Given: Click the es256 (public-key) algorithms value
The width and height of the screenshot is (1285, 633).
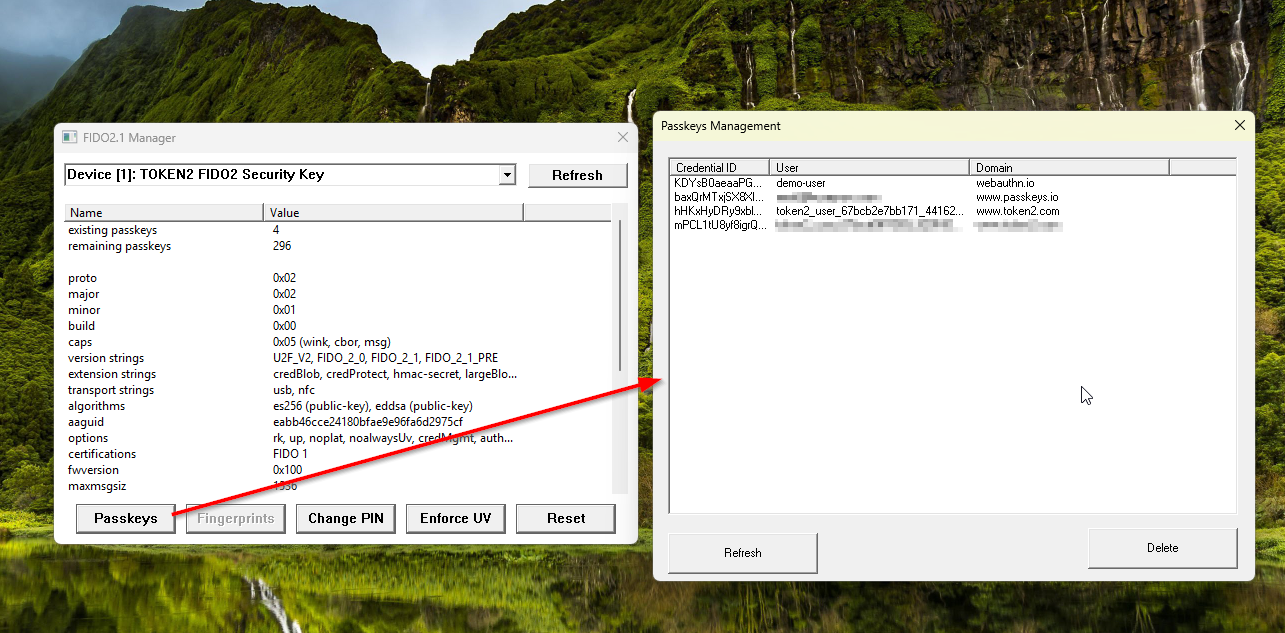Looking at the screenshot, I should tap(372, 406).
